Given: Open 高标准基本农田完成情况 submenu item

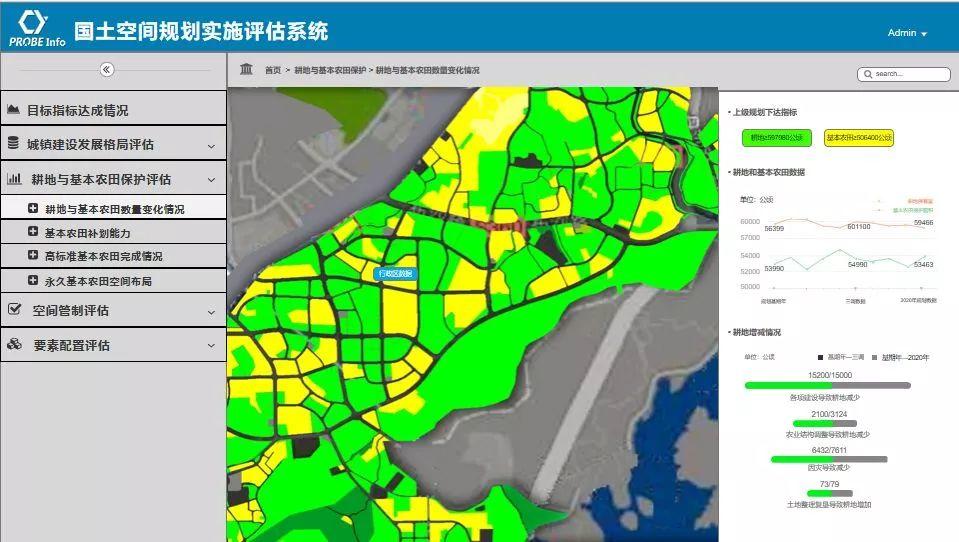Looking at the screenshot, I should coord(114,256).
